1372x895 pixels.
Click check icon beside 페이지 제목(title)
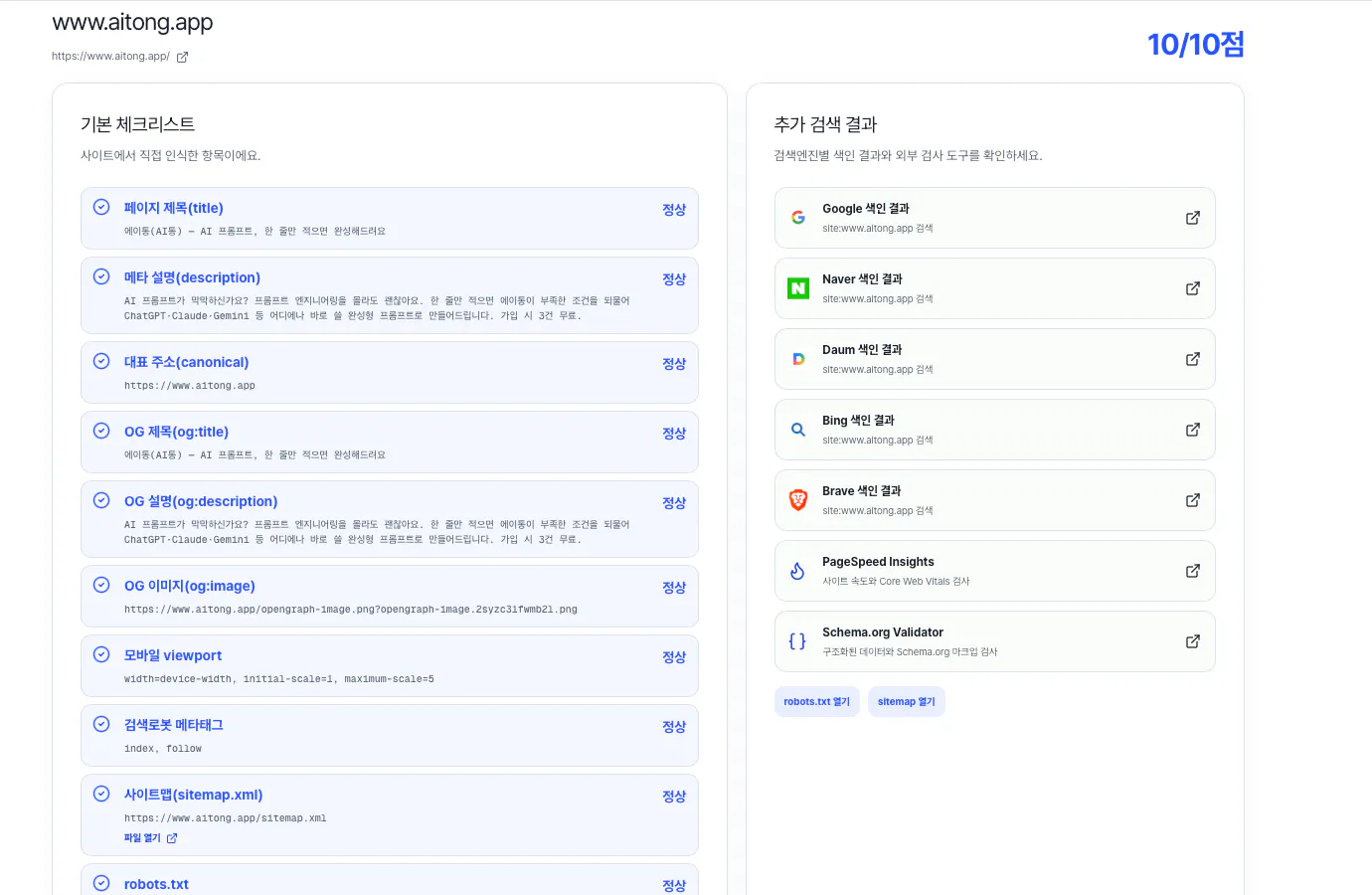[101, 207]
